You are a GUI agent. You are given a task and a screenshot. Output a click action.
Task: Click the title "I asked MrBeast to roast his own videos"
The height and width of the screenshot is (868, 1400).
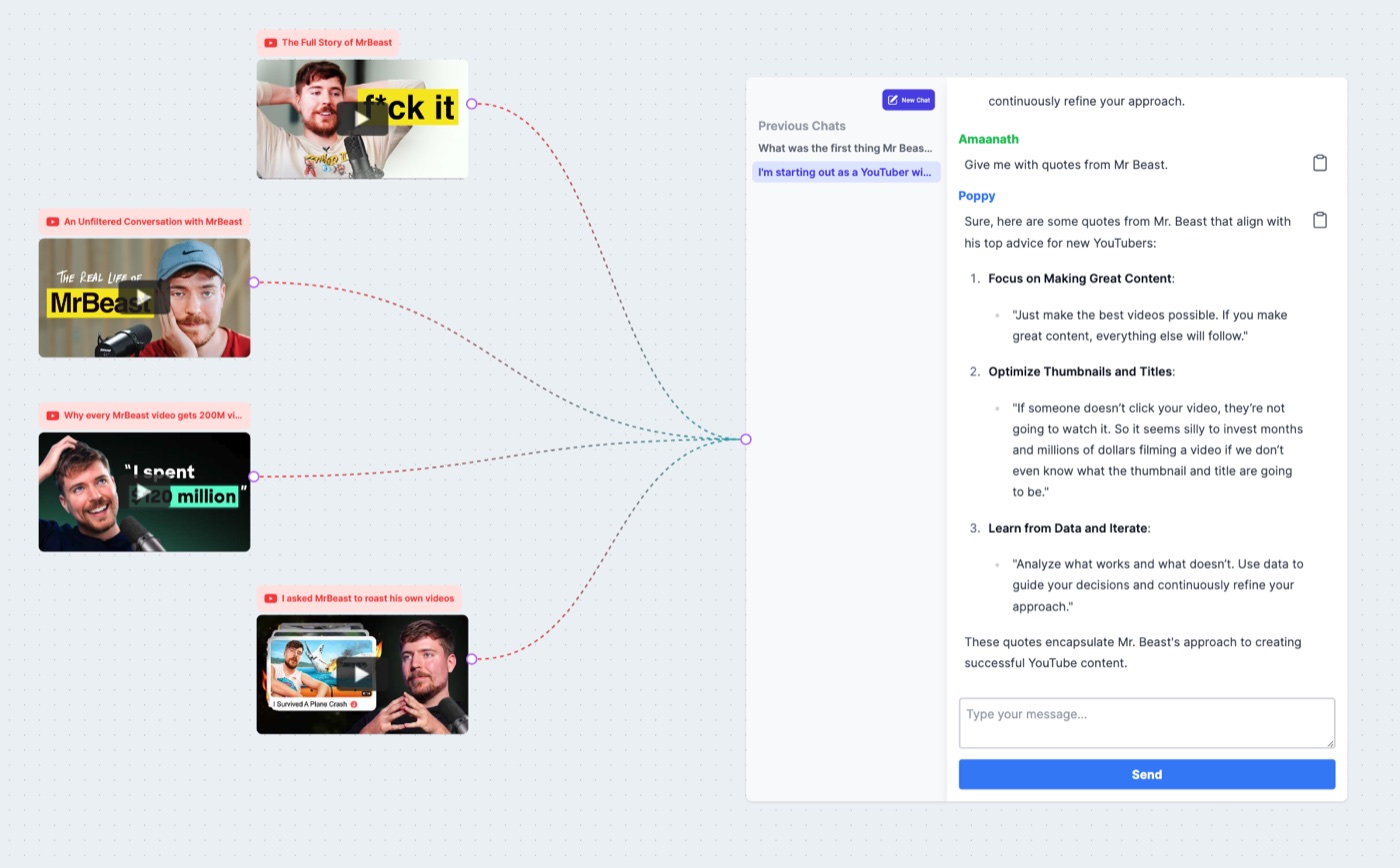368,599
